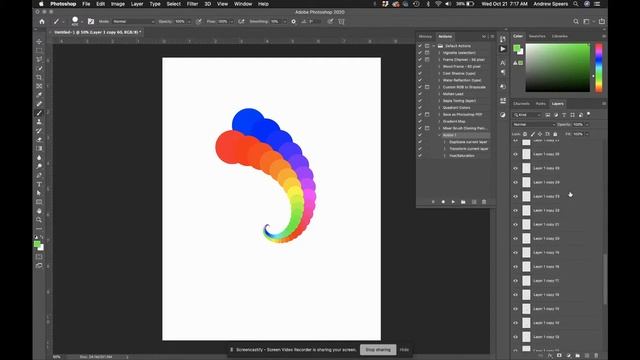Switch to the Paths tab
This screenshot has height=360, width=640.
540,104
